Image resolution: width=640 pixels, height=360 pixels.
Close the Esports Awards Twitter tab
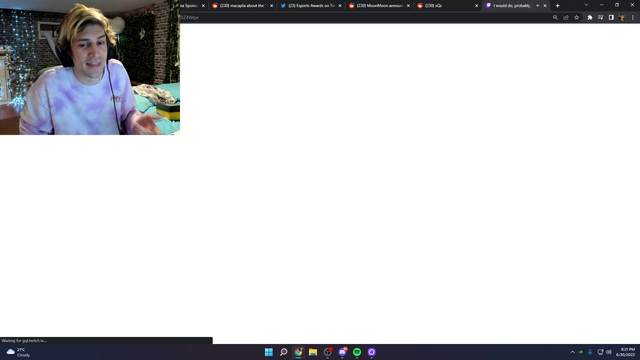click(340, 6)
